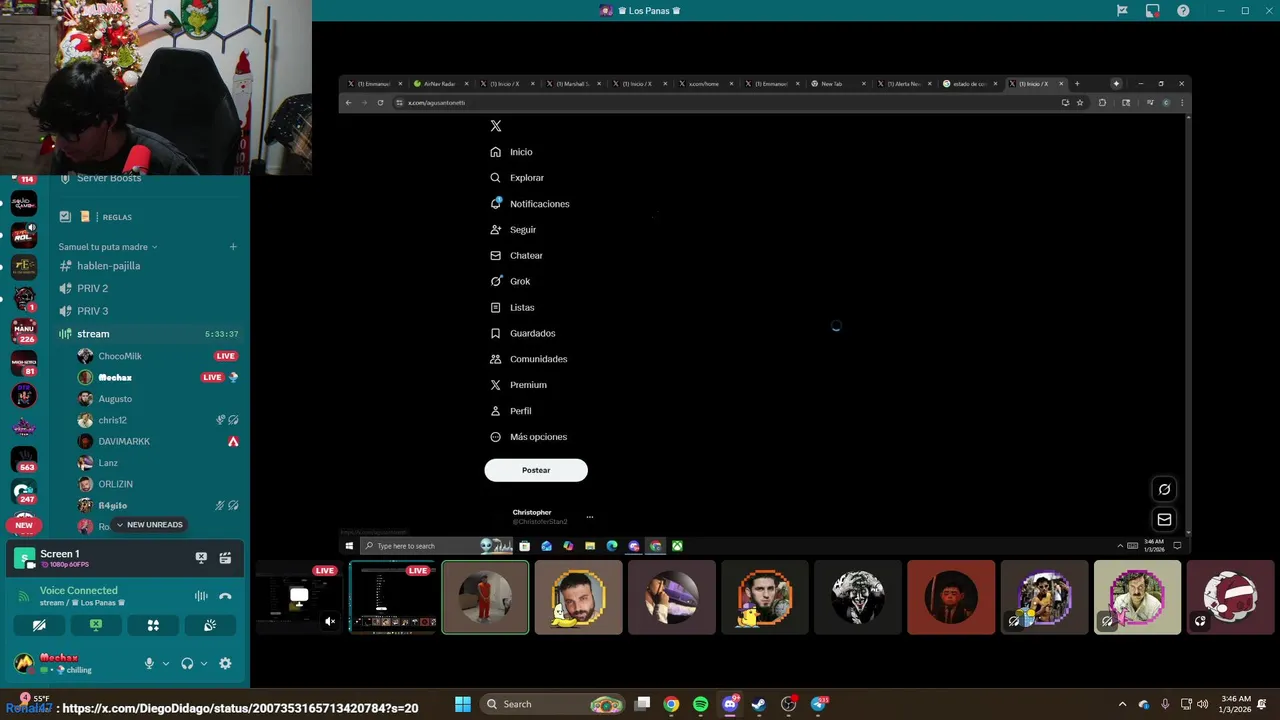The height and width of the screenshot is (720, 1280).
Task: Open server icon with 247 badge
Action: [24, 491]
